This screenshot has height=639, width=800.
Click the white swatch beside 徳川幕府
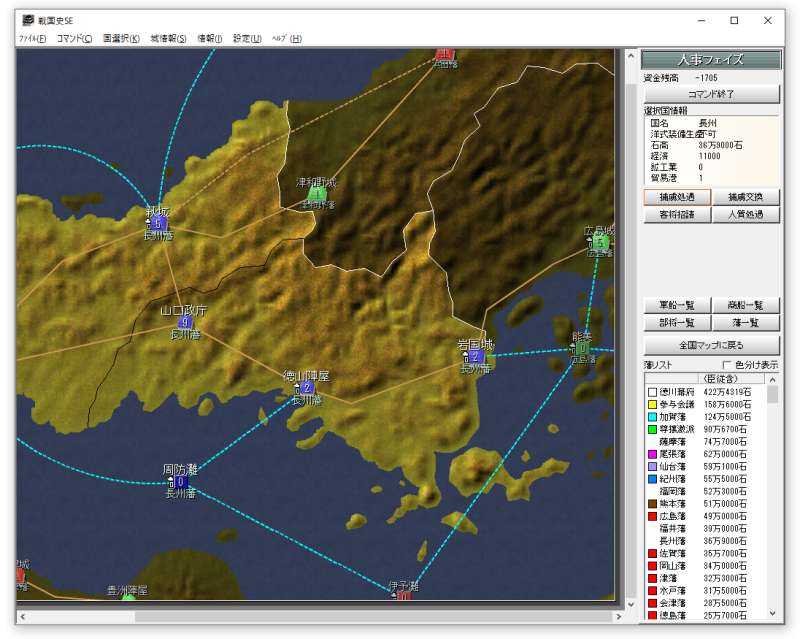(x=652, y=392)
